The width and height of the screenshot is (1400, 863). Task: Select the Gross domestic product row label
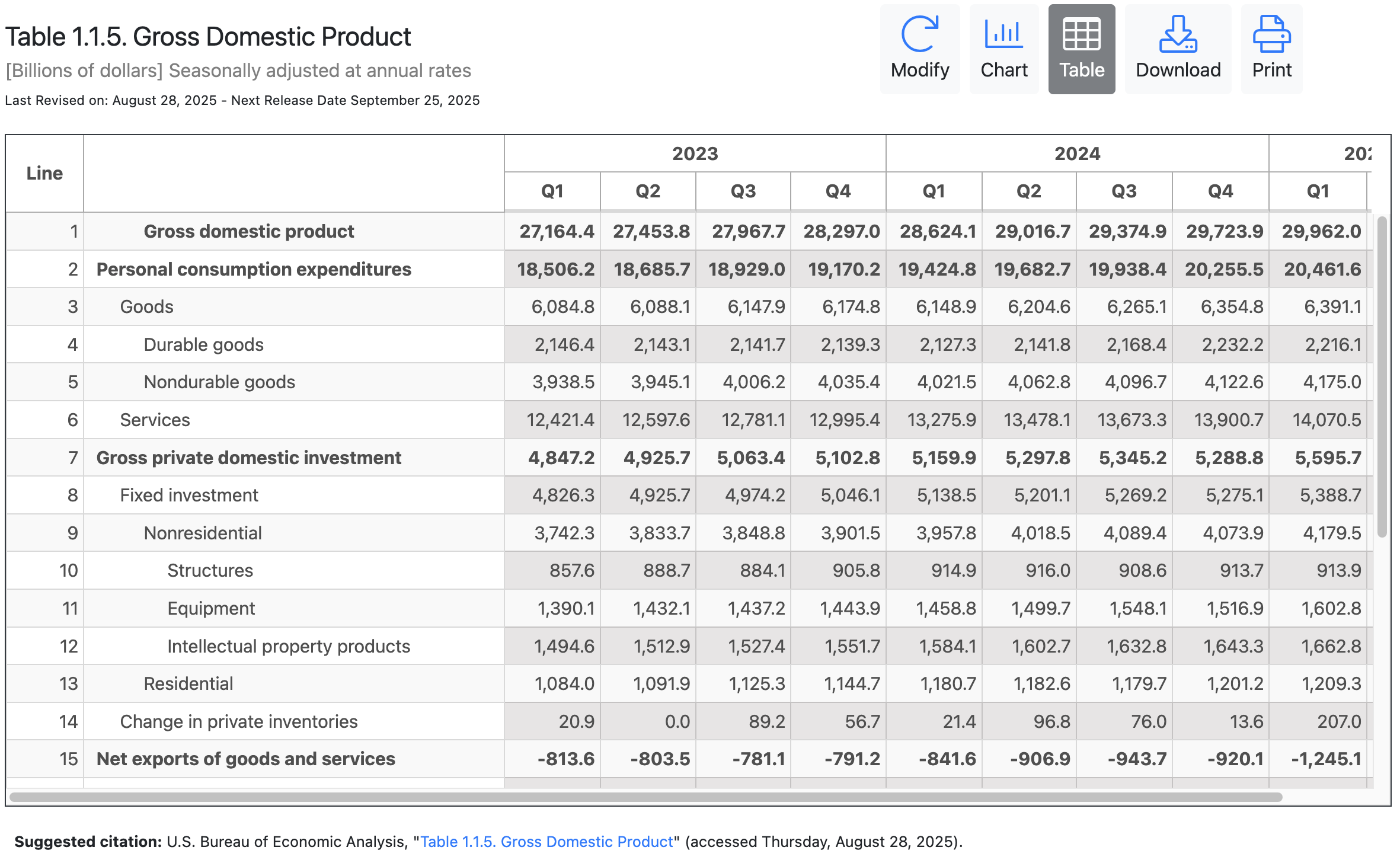click(x=248, y=231)
